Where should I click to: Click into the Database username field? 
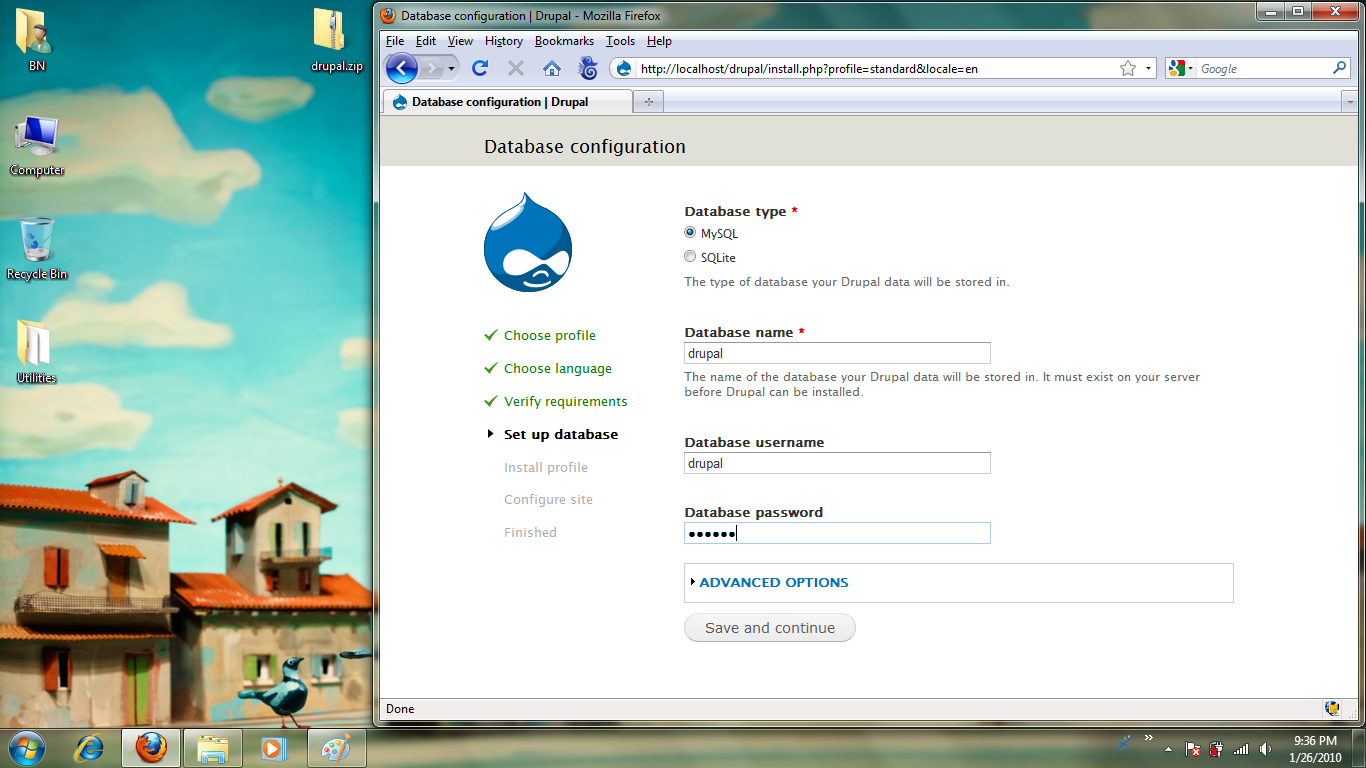(x=837, y=463)
